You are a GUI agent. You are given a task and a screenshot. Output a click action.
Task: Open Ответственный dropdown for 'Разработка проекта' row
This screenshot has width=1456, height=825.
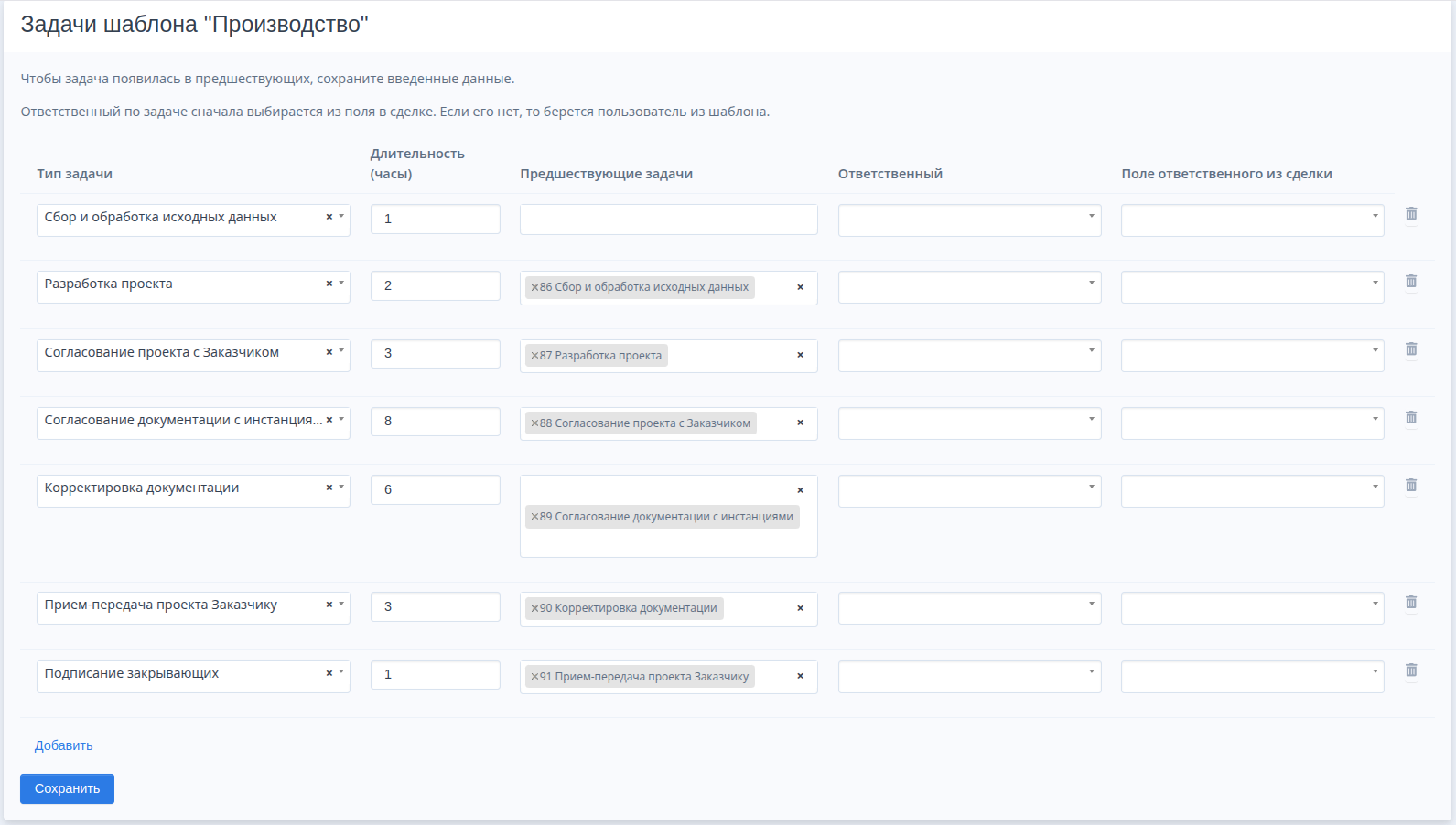pos(969,287)
